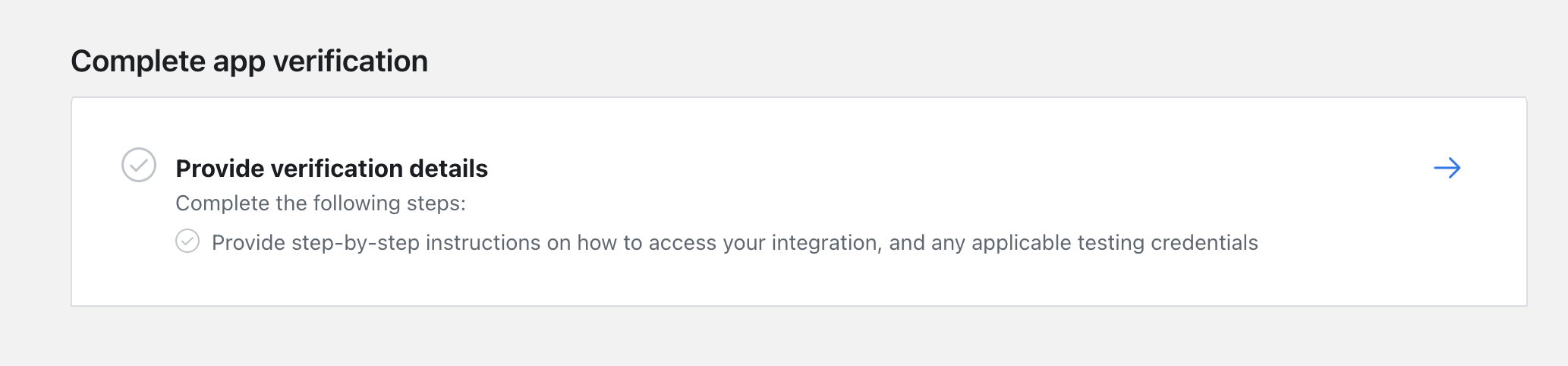Select the check icon next to Provide verification details
The image size is (1568, 366).
[139, 165]
